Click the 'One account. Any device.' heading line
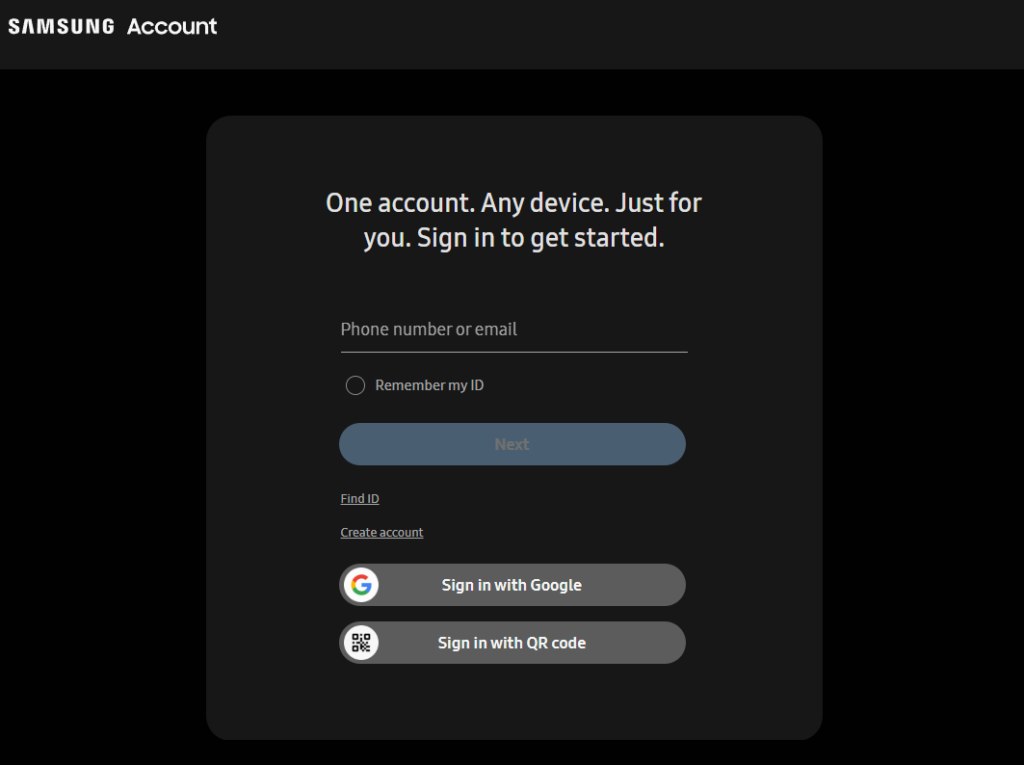Image resolution: width=1024 pixels, height=765 pixels. (x=514, y=203)
